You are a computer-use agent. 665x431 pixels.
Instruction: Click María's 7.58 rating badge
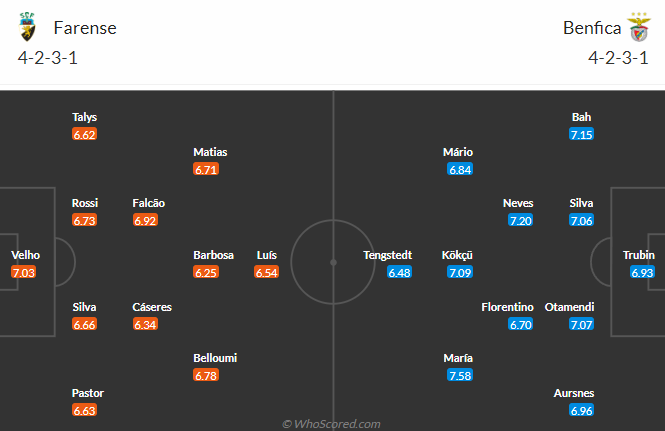[459, 375]
